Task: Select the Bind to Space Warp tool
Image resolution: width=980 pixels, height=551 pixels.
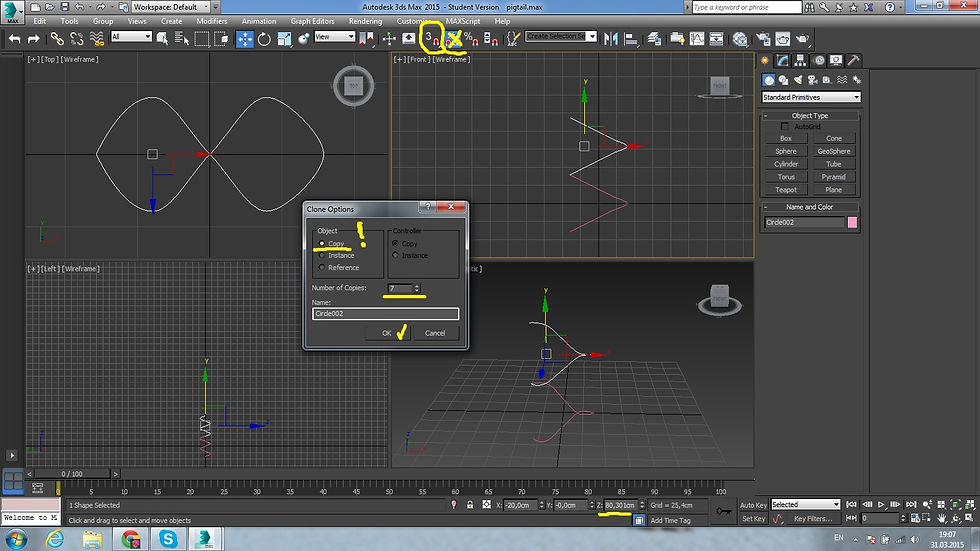Action: (x=97, y=39)
